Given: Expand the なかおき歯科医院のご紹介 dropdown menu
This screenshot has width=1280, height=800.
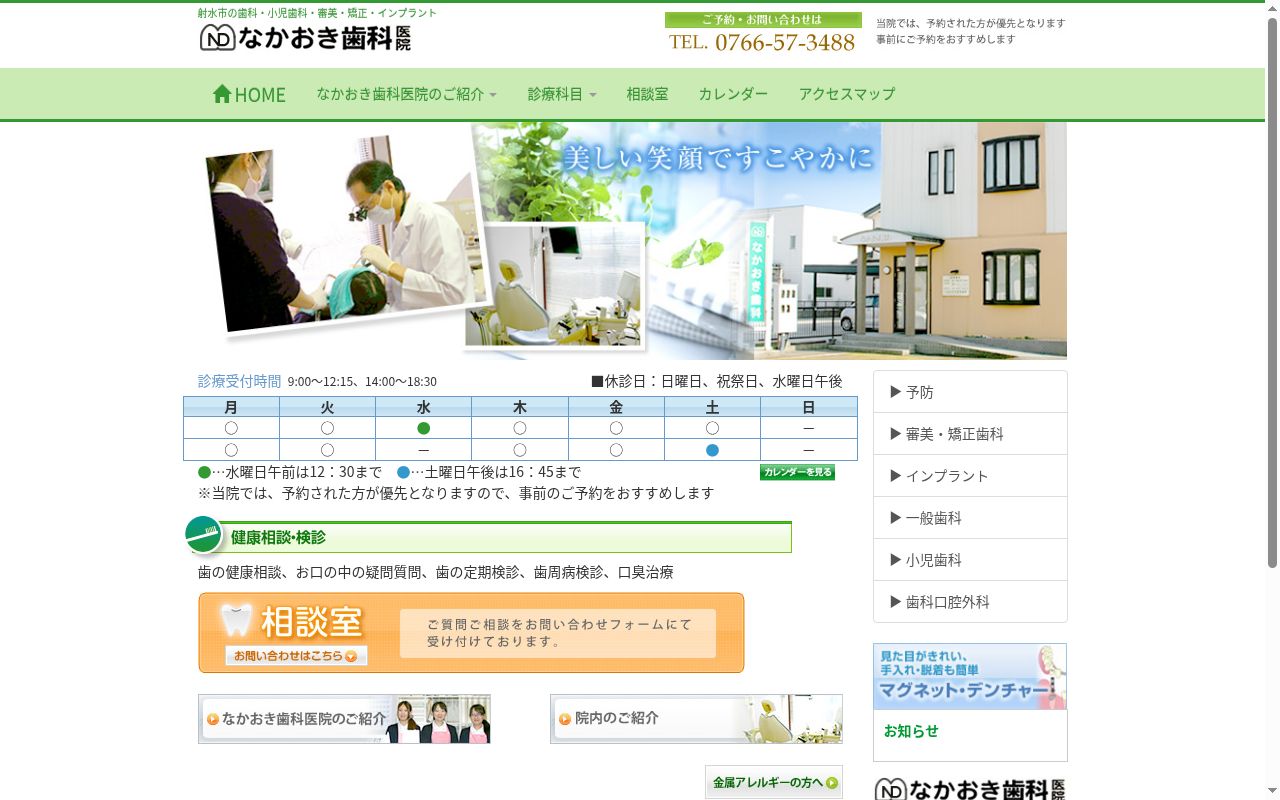Looking at the screenshot, I should pyautogui.click(x=406, y=94).
